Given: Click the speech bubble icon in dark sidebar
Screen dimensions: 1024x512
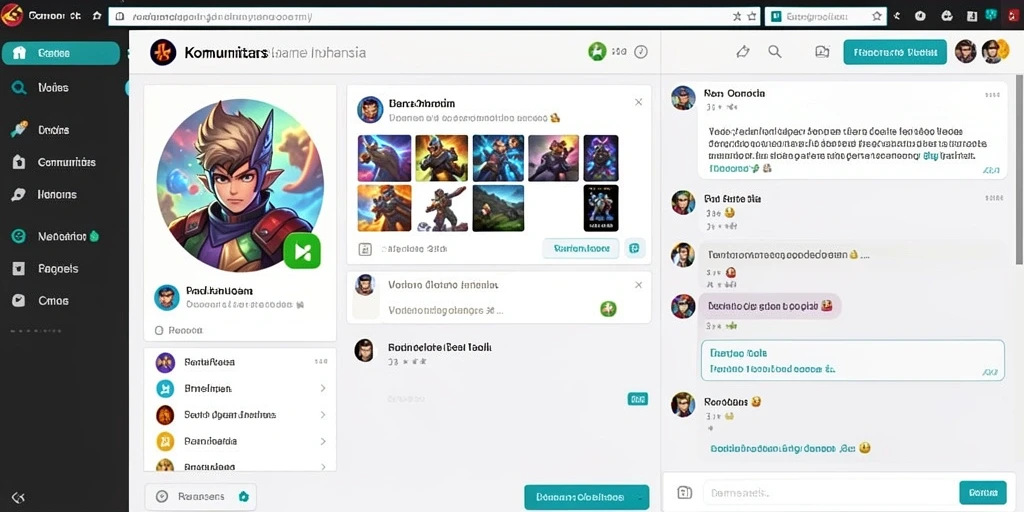Looking at the screenshot, I should coord(19,195).
